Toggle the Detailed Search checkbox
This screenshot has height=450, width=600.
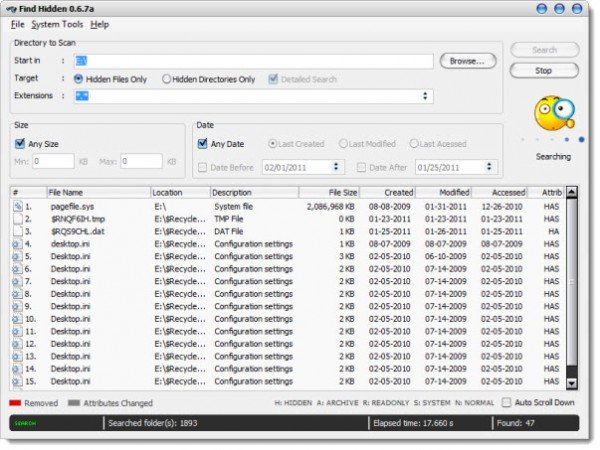pyautogui.click(x=273, y=79)
